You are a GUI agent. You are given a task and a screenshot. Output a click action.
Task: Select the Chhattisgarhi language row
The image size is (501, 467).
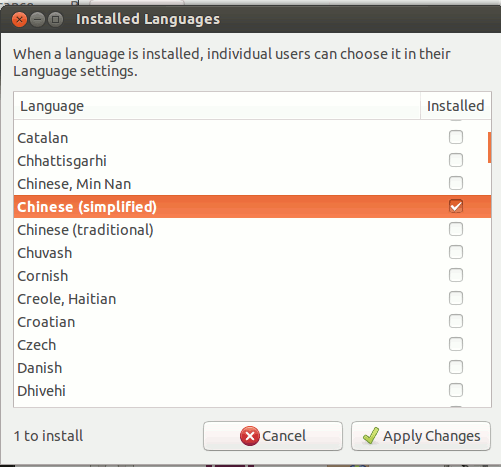(252, 161)
